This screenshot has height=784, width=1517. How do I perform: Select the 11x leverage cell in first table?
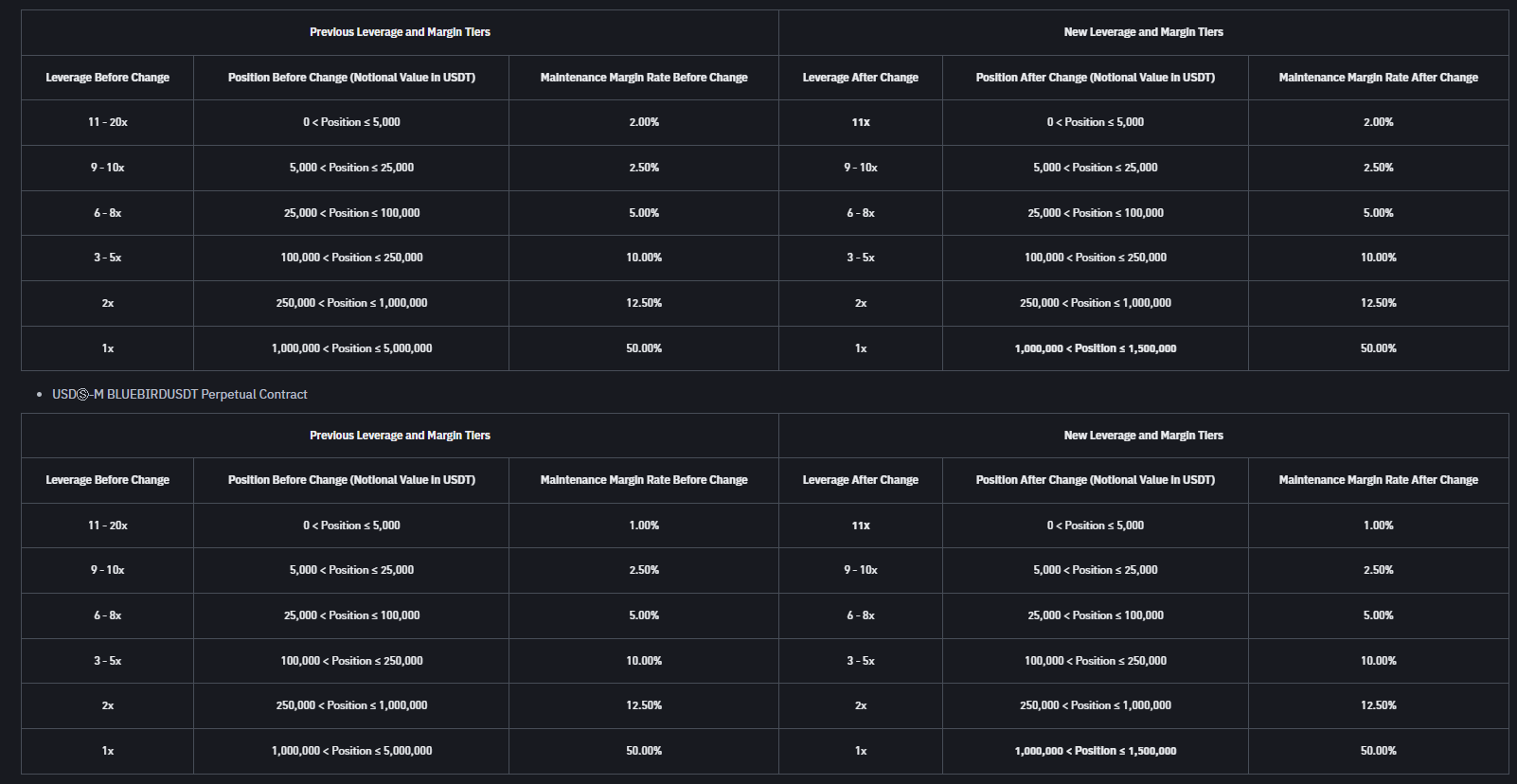click(861, 122)
